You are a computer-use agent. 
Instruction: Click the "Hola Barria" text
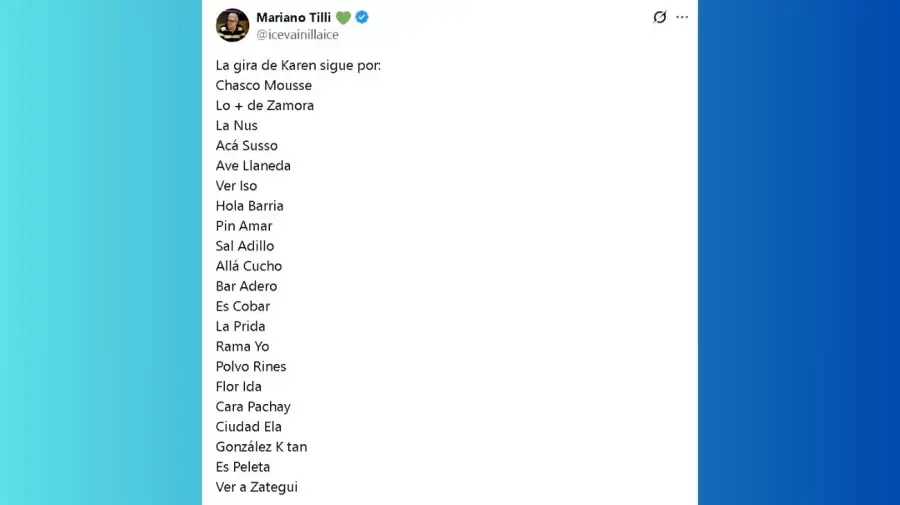click(x=249, y=205)
